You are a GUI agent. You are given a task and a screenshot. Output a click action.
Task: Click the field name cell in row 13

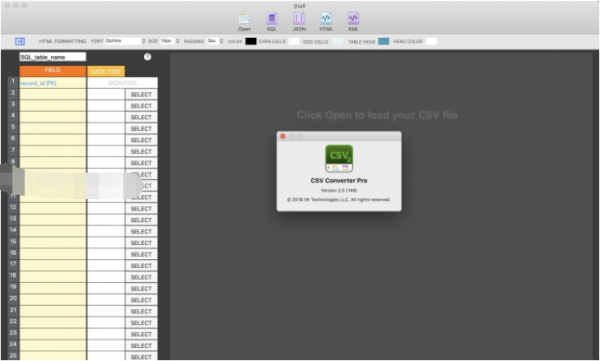click(53, 221)
